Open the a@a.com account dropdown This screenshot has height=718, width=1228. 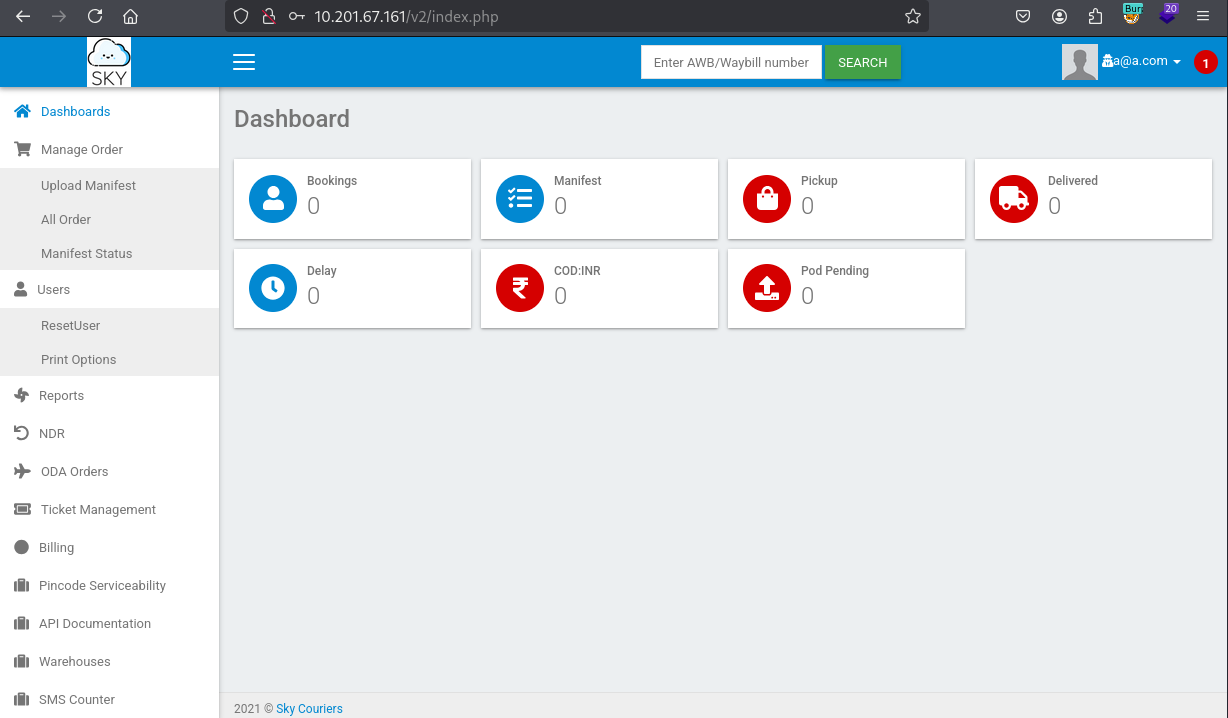tap(1141, 61)
